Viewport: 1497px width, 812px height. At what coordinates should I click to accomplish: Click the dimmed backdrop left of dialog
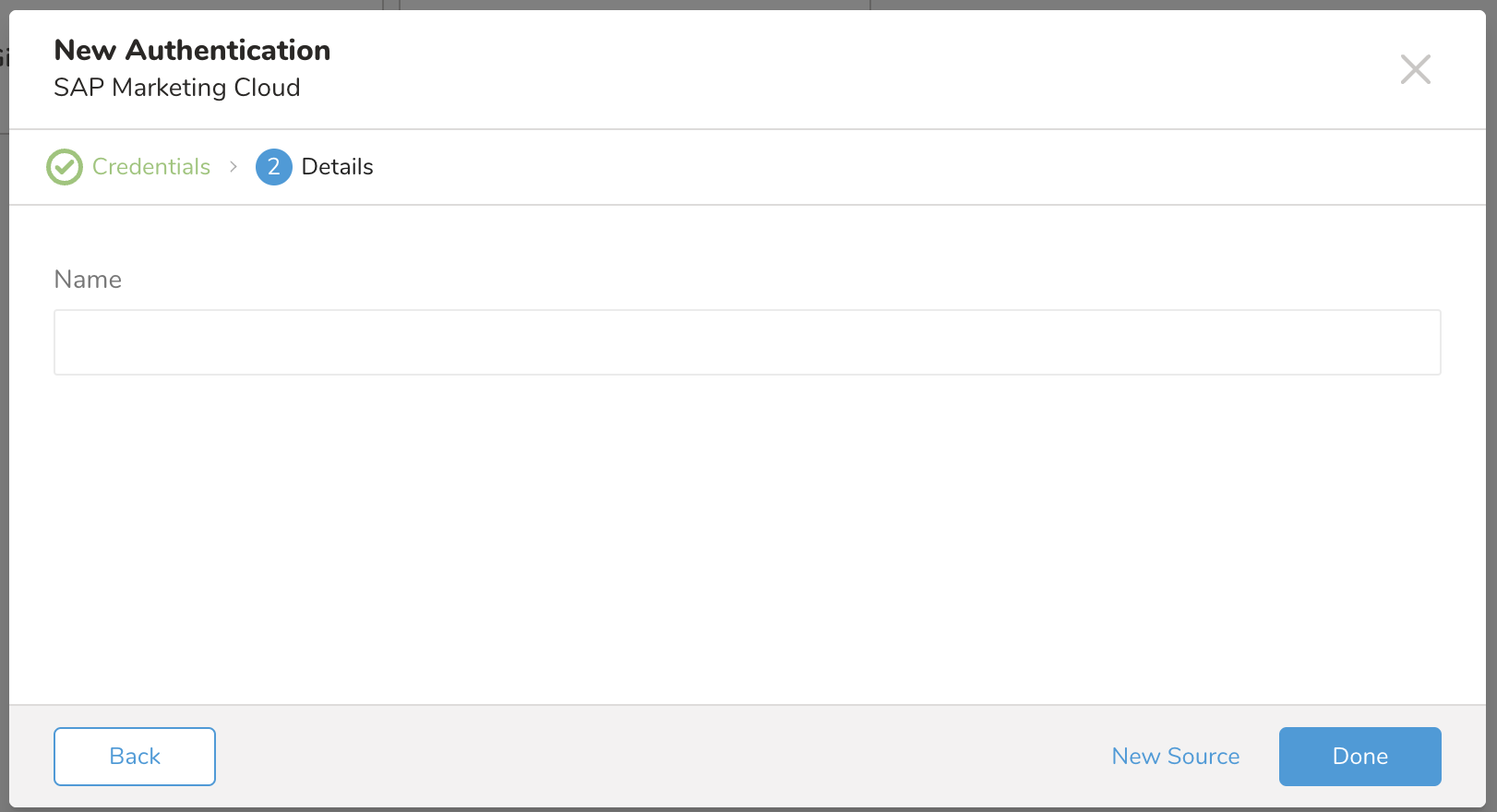point(4,415)
